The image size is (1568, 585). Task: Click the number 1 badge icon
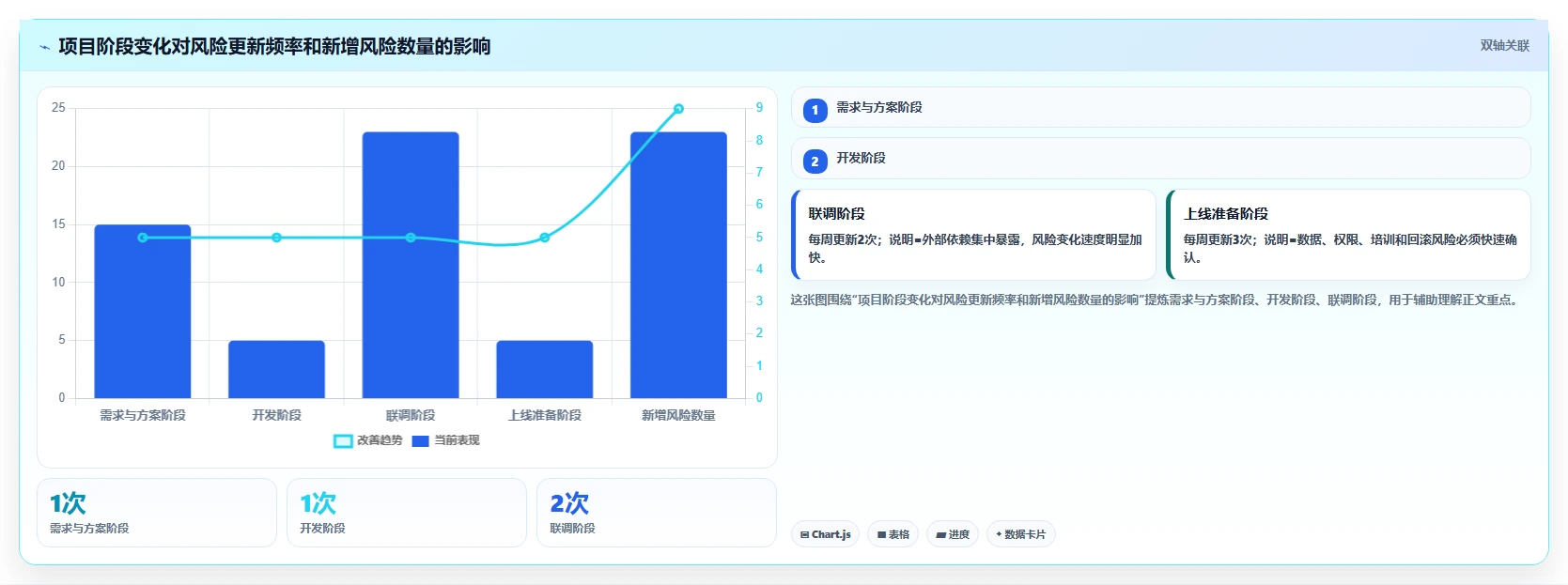point(815,110)
